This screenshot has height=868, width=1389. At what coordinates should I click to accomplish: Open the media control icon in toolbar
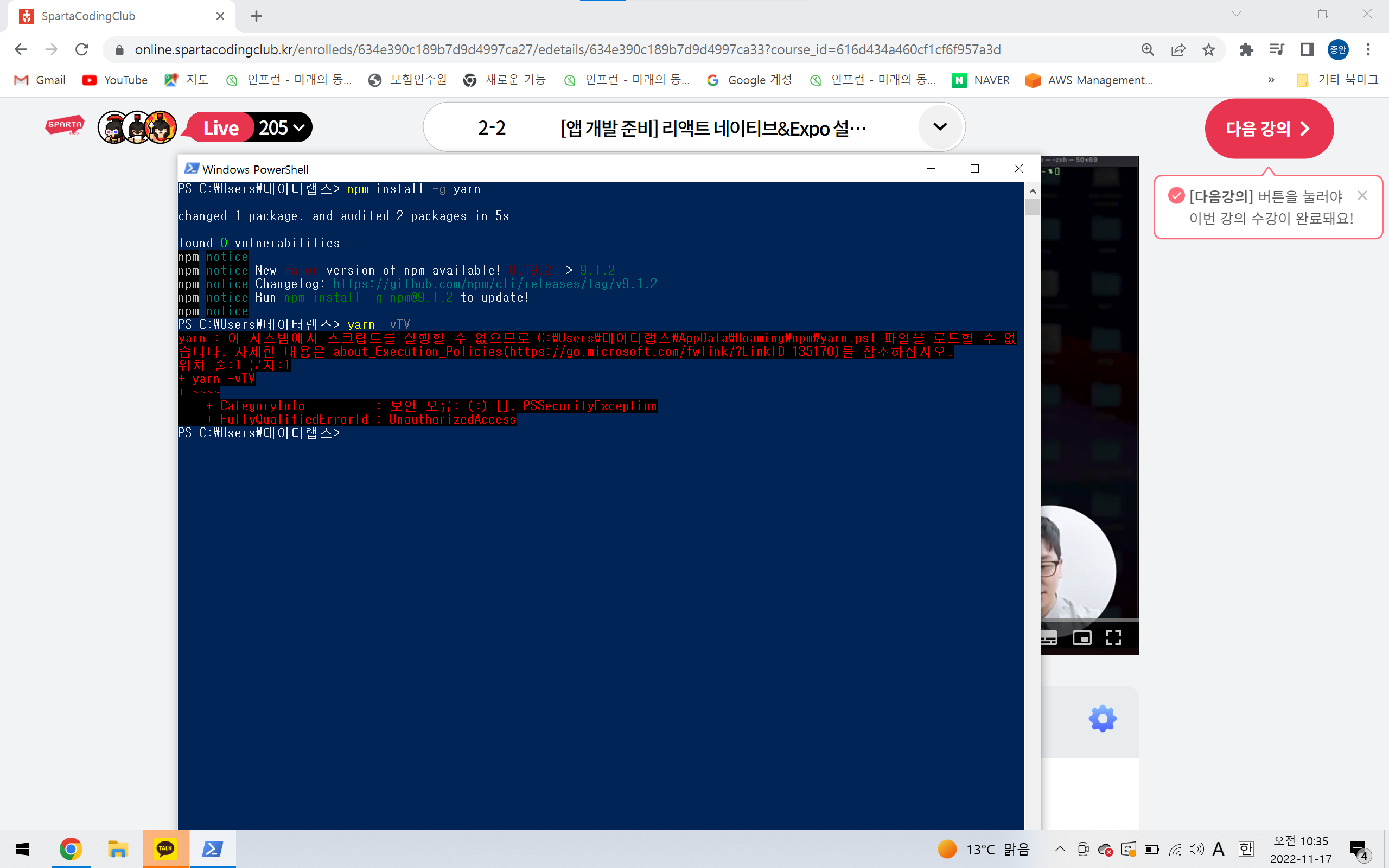[1277, 50]
